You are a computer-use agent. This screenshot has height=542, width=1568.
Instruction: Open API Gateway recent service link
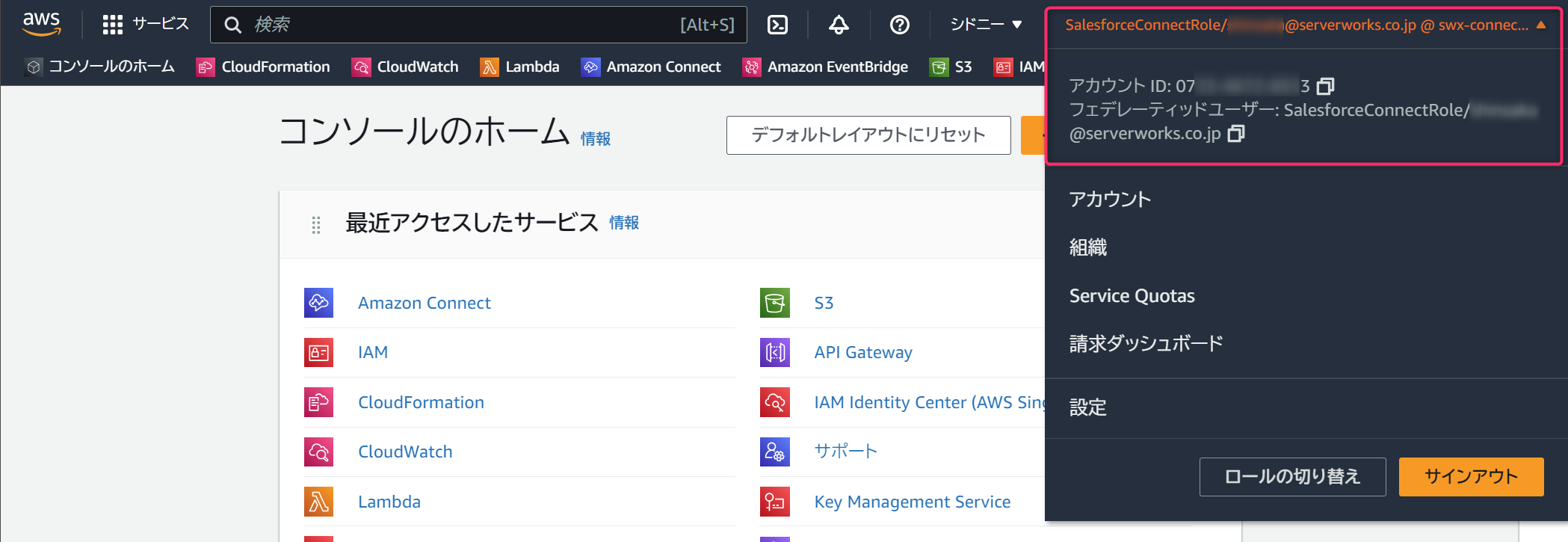pyautogui.click(x=863, y=352)
